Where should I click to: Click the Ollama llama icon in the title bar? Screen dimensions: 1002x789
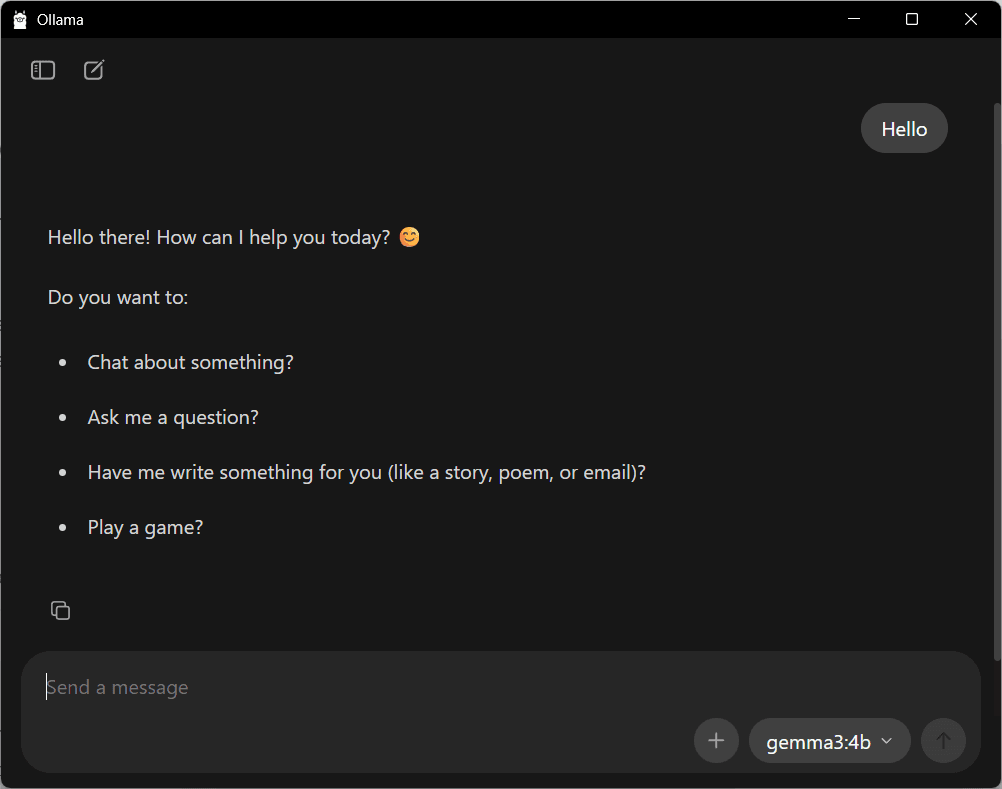point(20,19)
